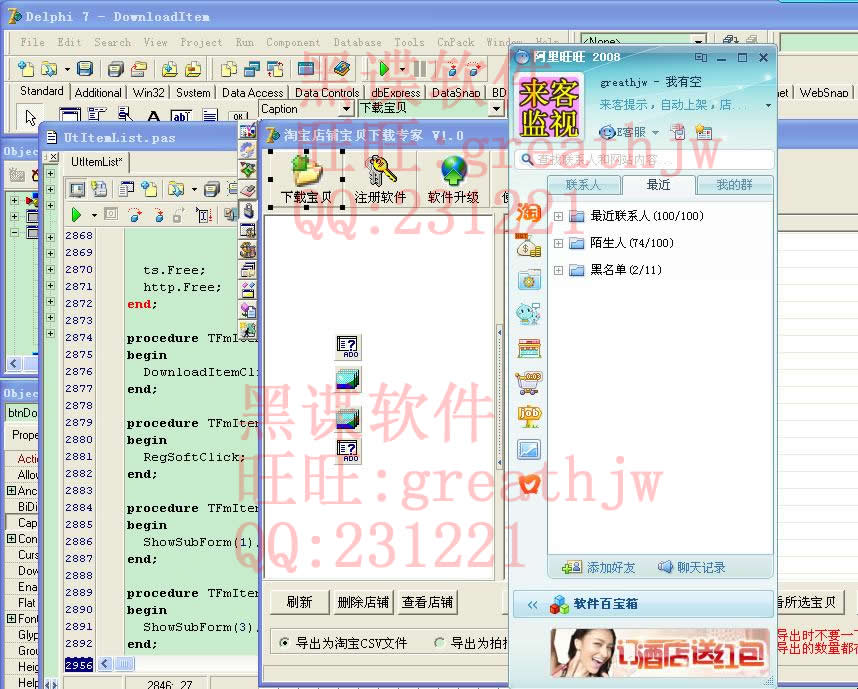Open the Caption property dropdown
858x689 pixels.
click(346, 109)
